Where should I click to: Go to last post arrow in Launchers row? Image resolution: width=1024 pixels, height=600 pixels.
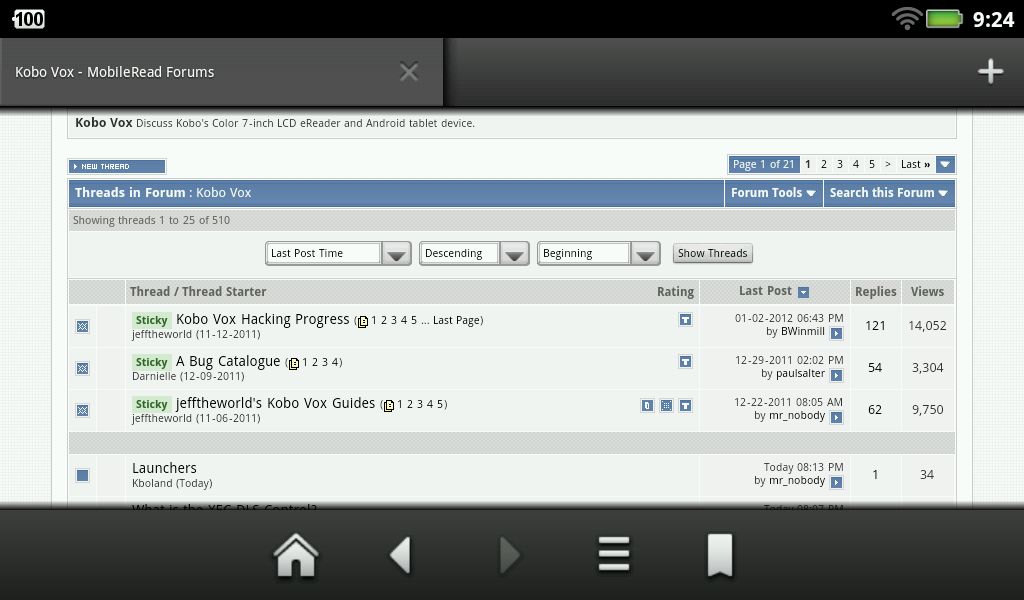coord(836,482)
